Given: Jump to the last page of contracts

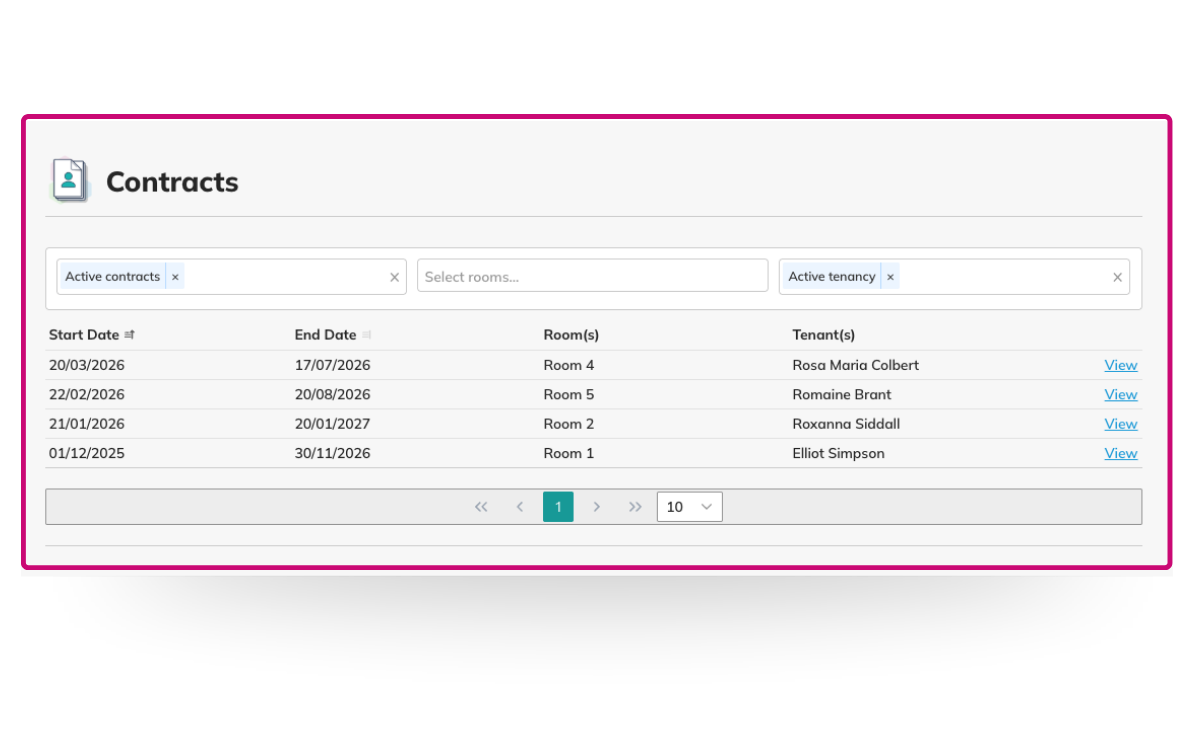Looking at the screenshot, I should pos(635,506).
